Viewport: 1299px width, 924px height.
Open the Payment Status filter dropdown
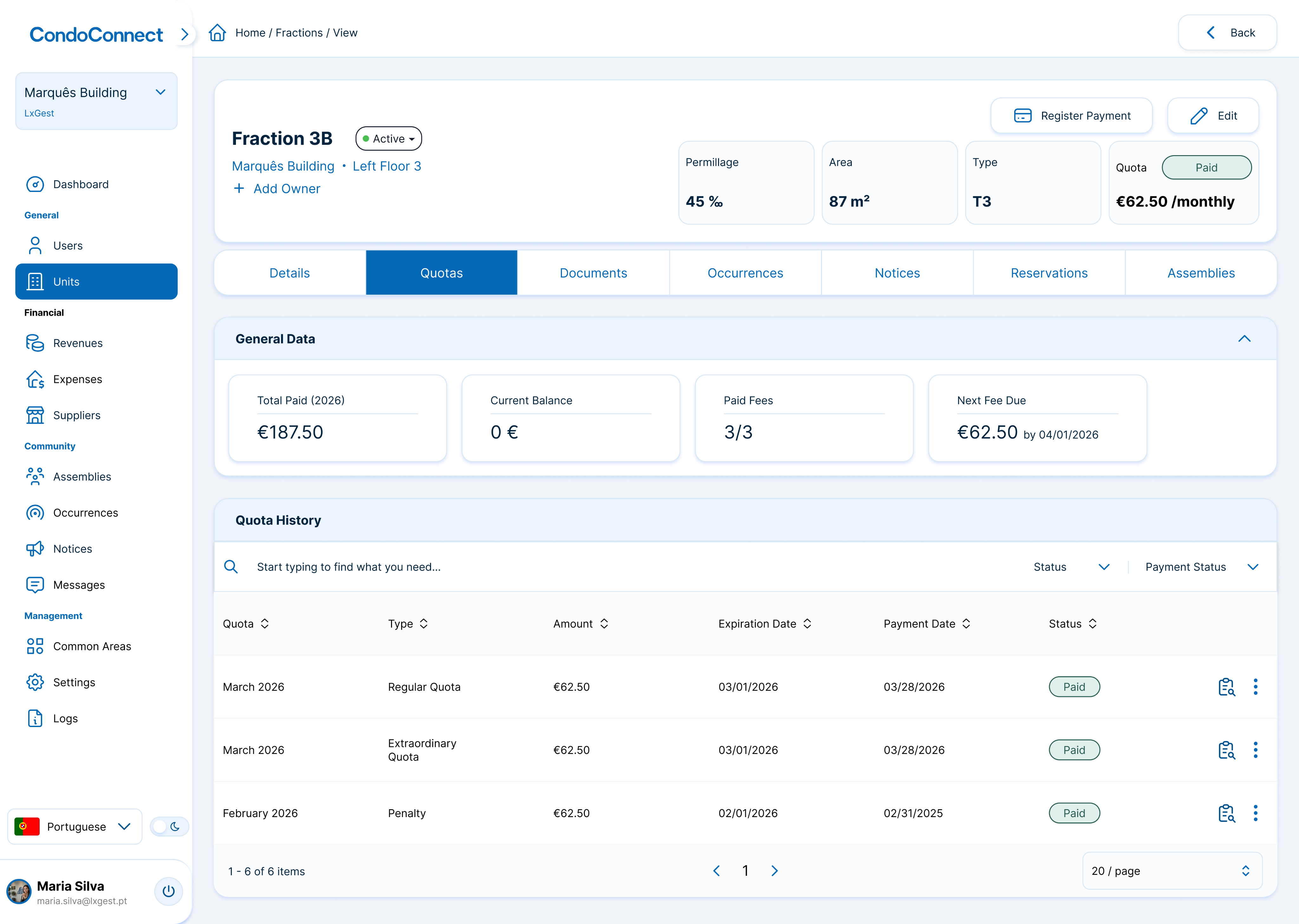coord(1201,567)
